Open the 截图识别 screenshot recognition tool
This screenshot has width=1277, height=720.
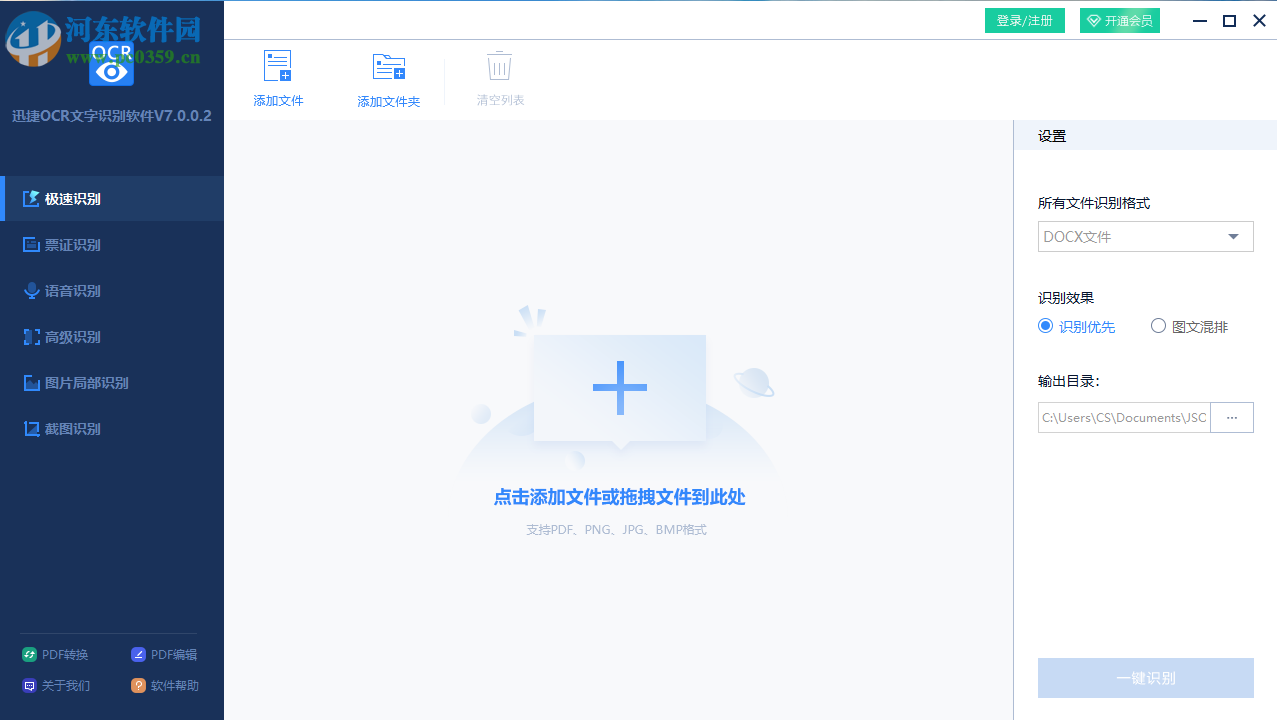(x=60, y=428)
